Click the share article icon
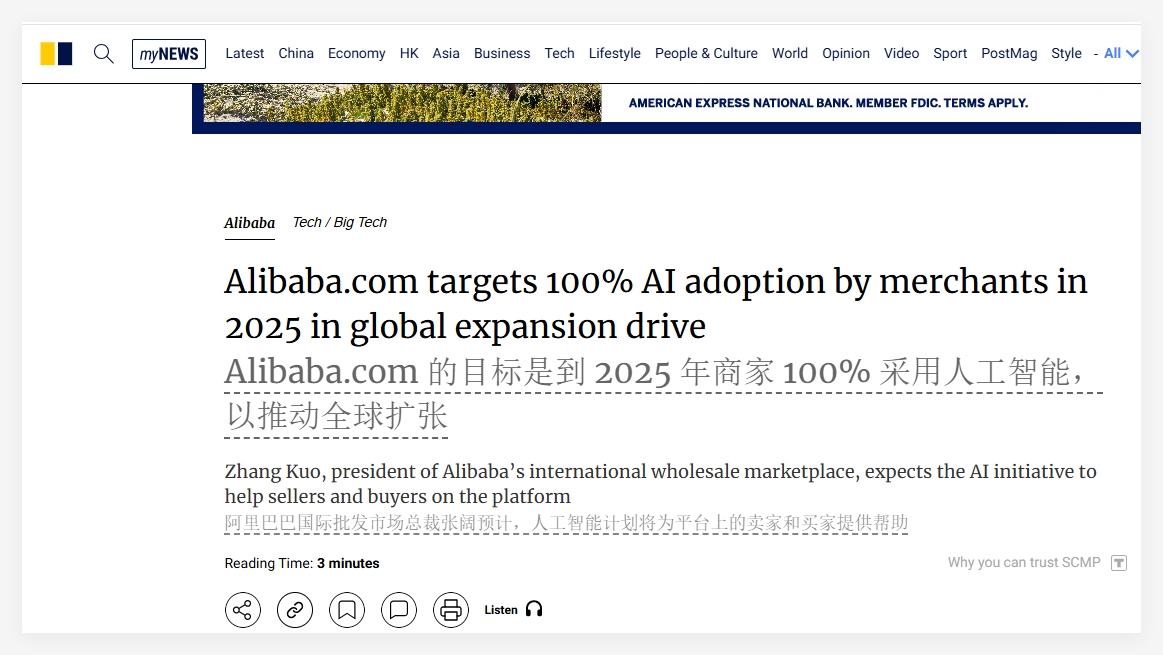The image size is (1163, 655). (x=242, y=610)
